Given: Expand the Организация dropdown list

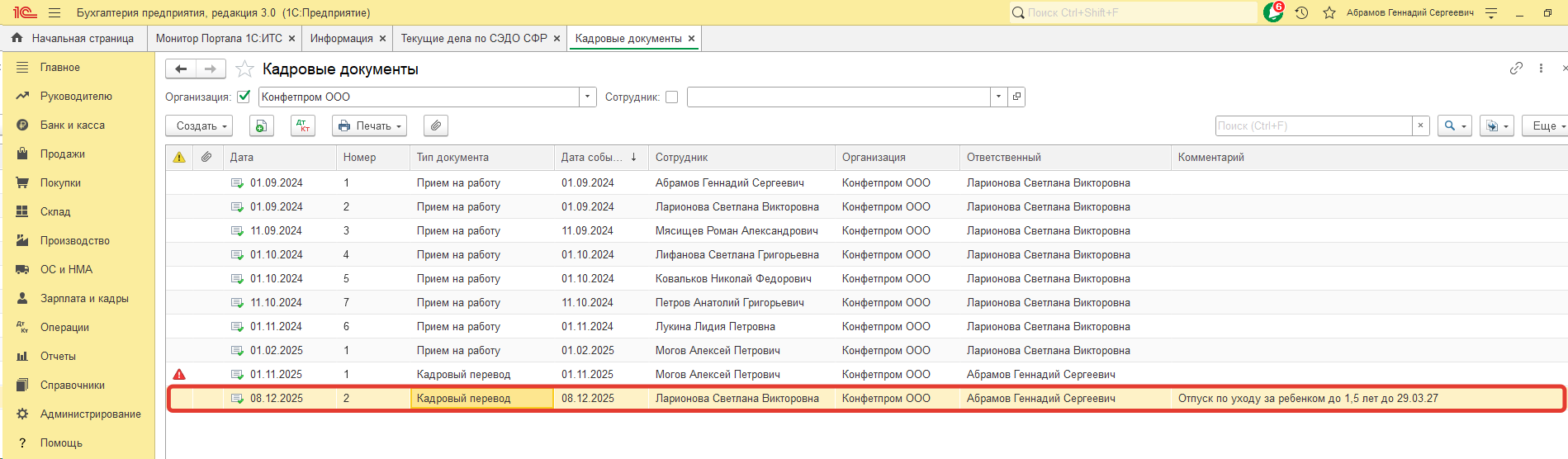Looking at the screenshot, I should pos(587,97).
